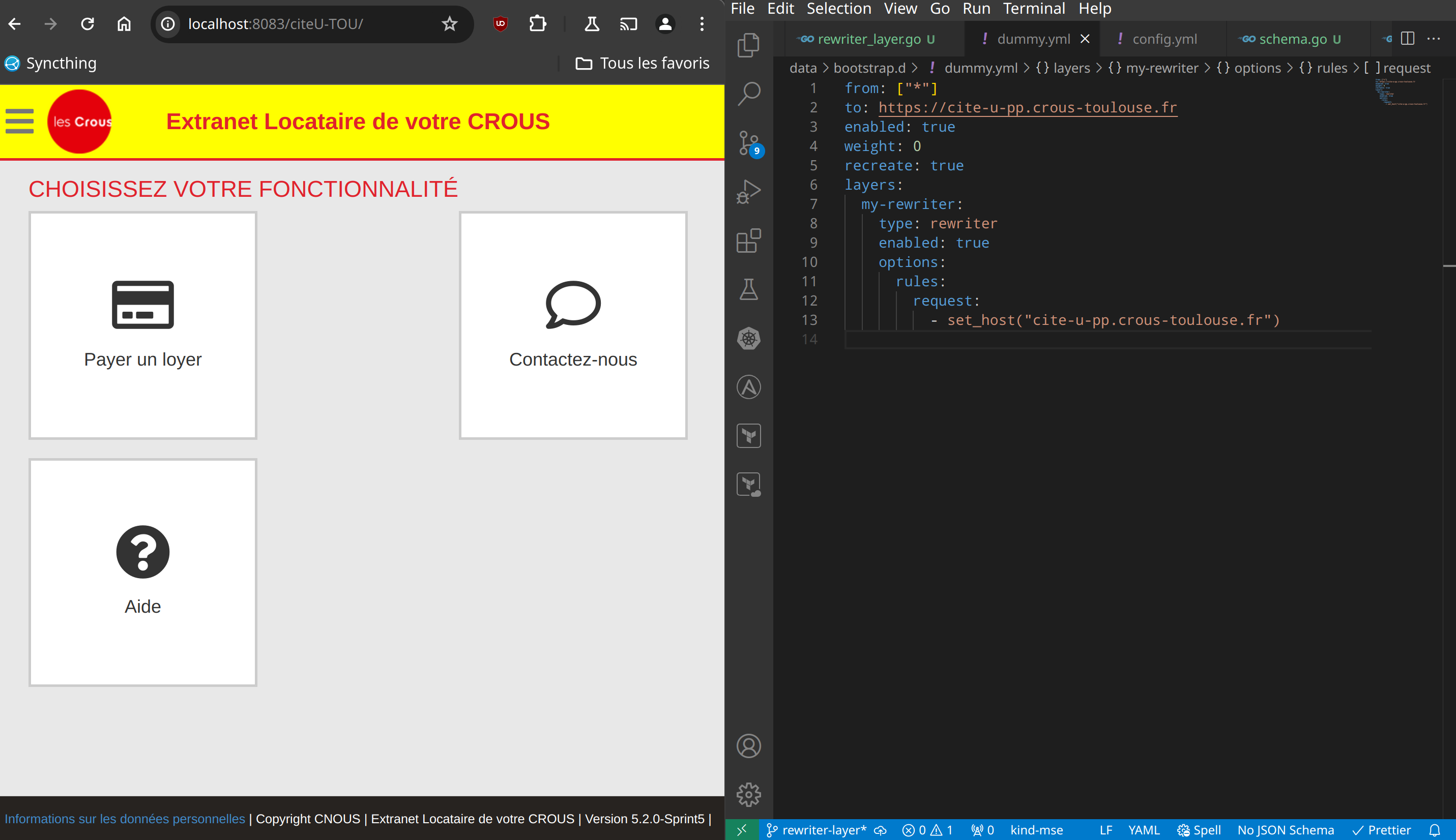Switch to the config.yml tab
Screen dimensions: 1456x840
[1164, 39]
